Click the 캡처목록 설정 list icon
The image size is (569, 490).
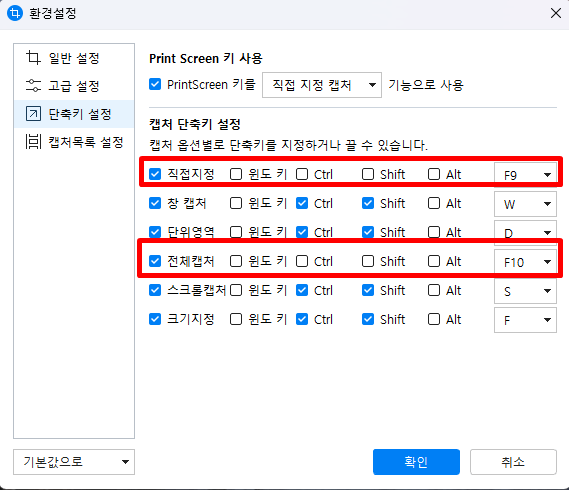coord(33,142)
